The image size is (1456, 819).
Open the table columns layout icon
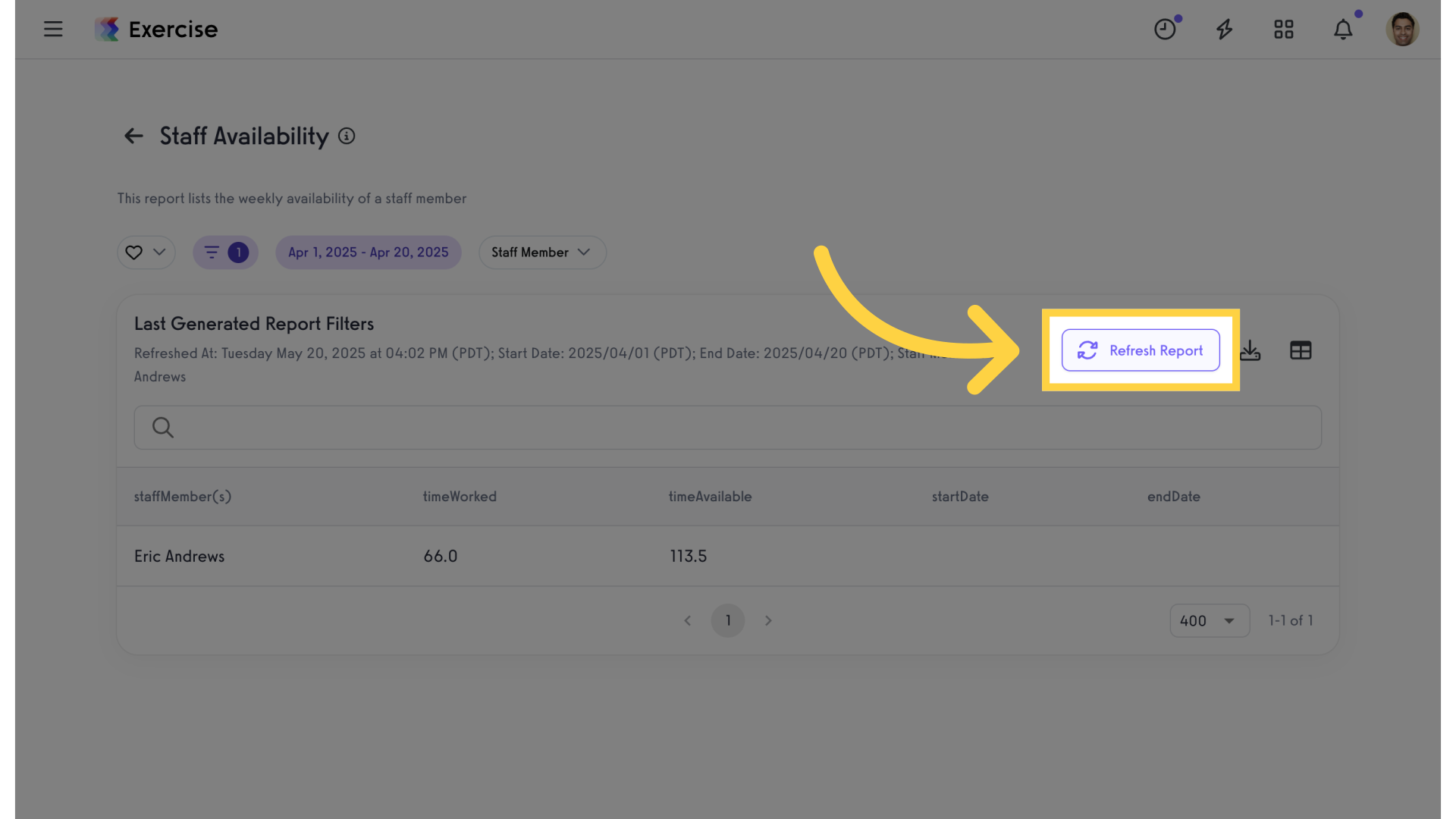coord(1301,350)
